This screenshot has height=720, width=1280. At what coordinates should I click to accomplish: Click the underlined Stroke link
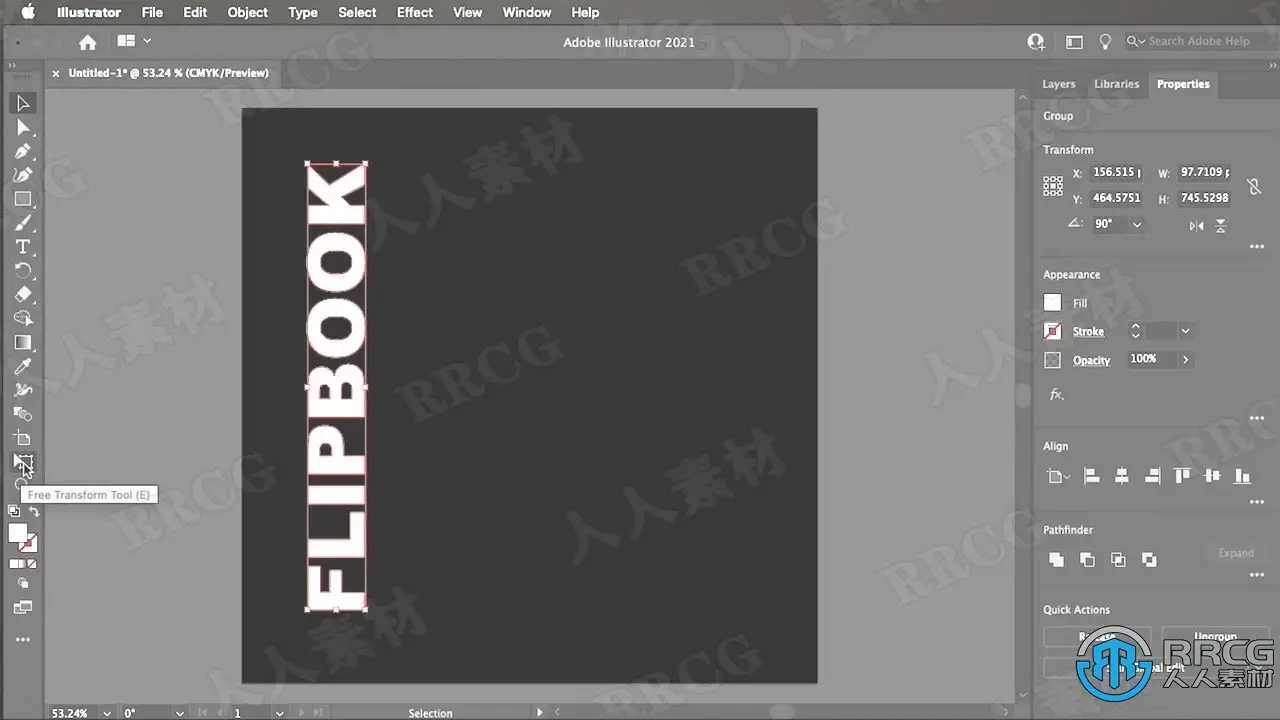click(x=1089, y=331)
